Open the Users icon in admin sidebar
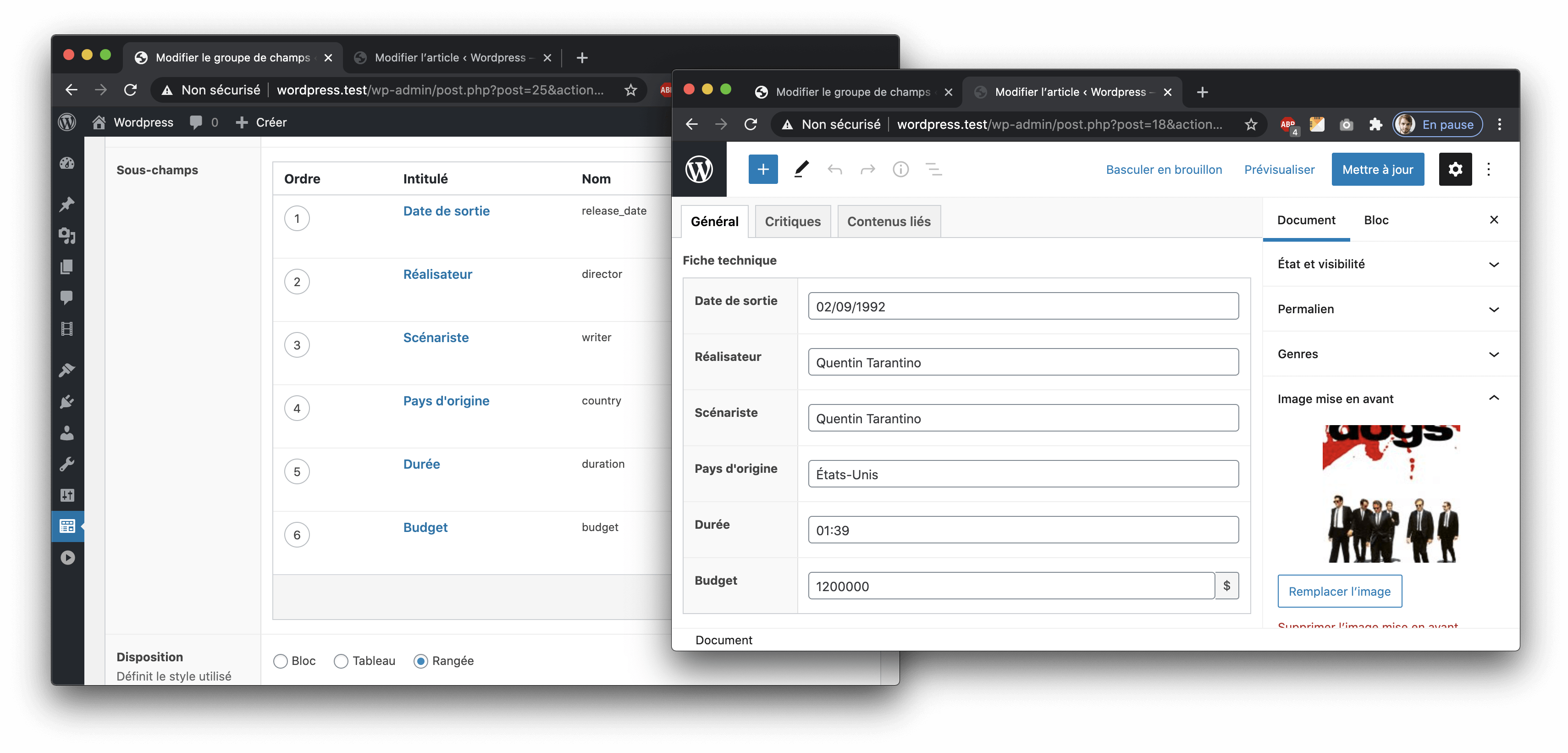The width and height of the screenshot is (1568, 753). coord(67,433)
